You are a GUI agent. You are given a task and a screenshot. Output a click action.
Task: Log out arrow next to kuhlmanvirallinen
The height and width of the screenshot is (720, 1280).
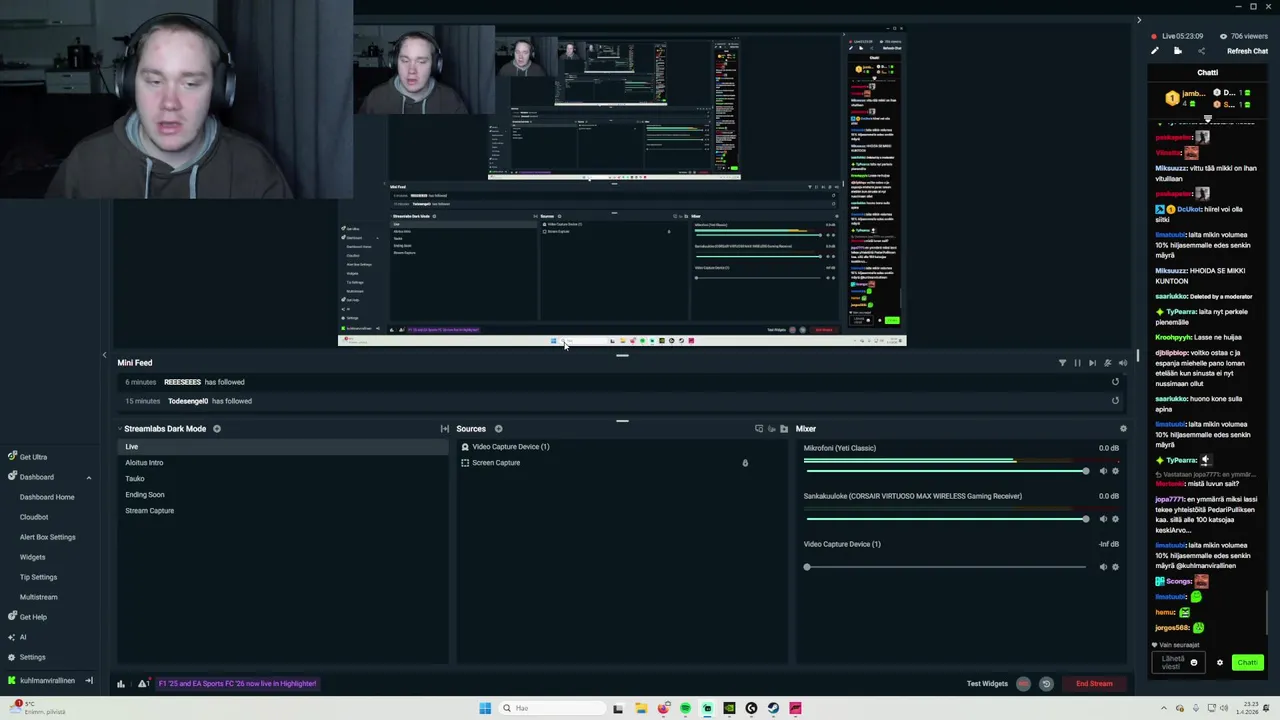[88, 681]
